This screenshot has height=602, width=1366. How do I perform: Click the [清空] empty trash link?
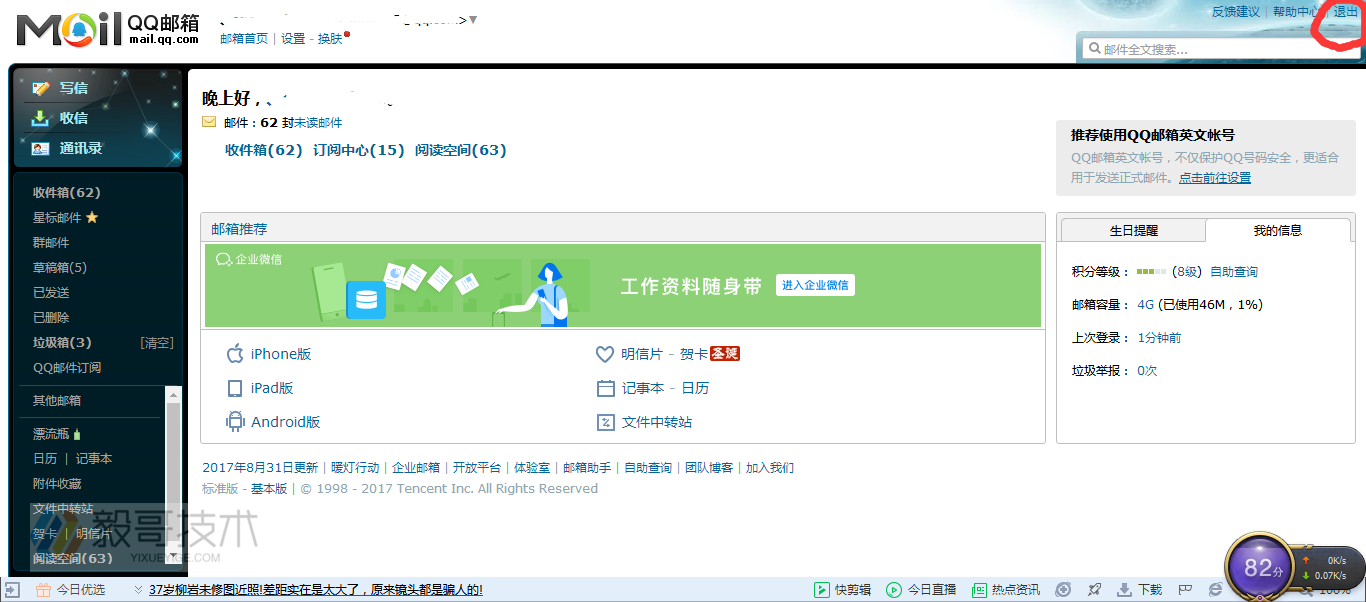click(157, 342)
